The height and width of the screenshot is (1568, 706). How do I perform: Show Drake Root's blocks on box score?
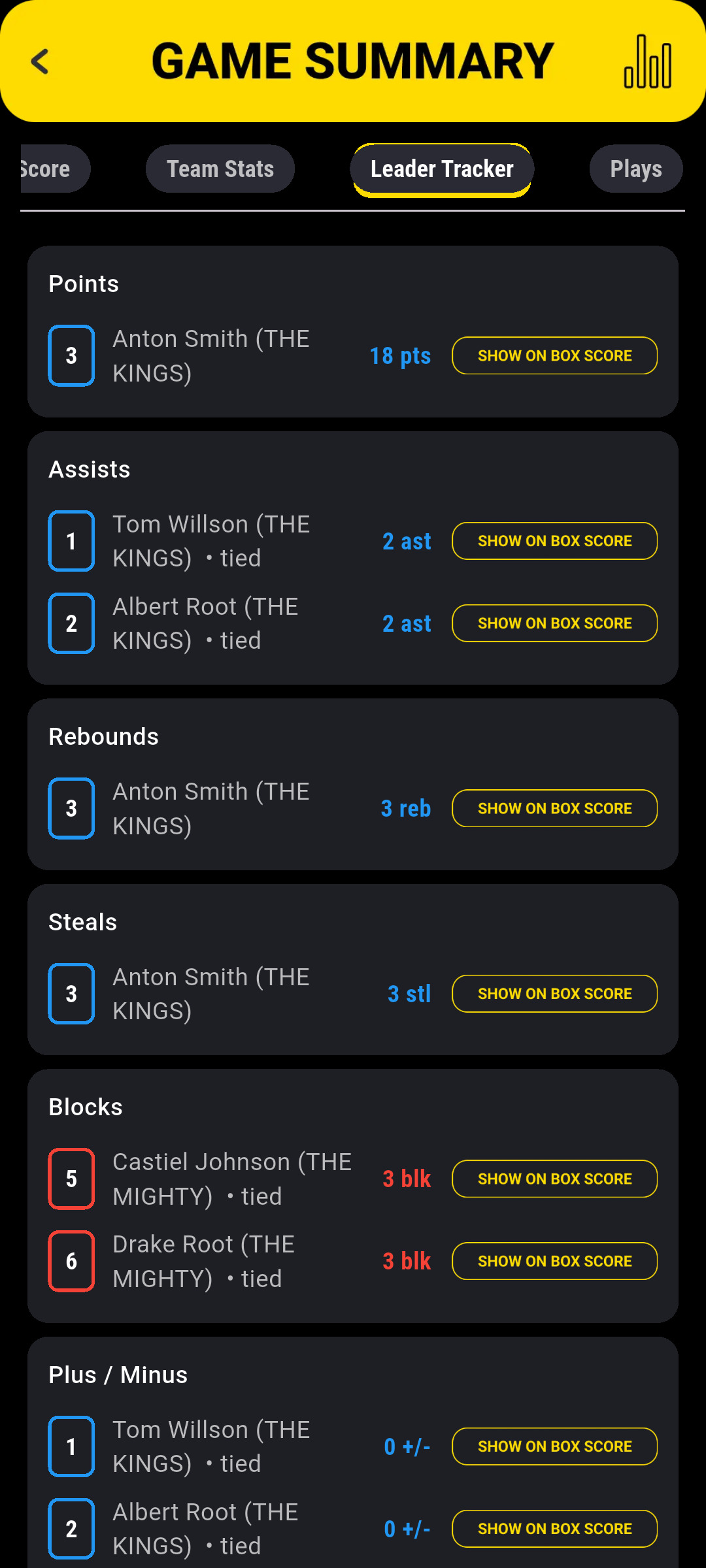point(554,1261)
